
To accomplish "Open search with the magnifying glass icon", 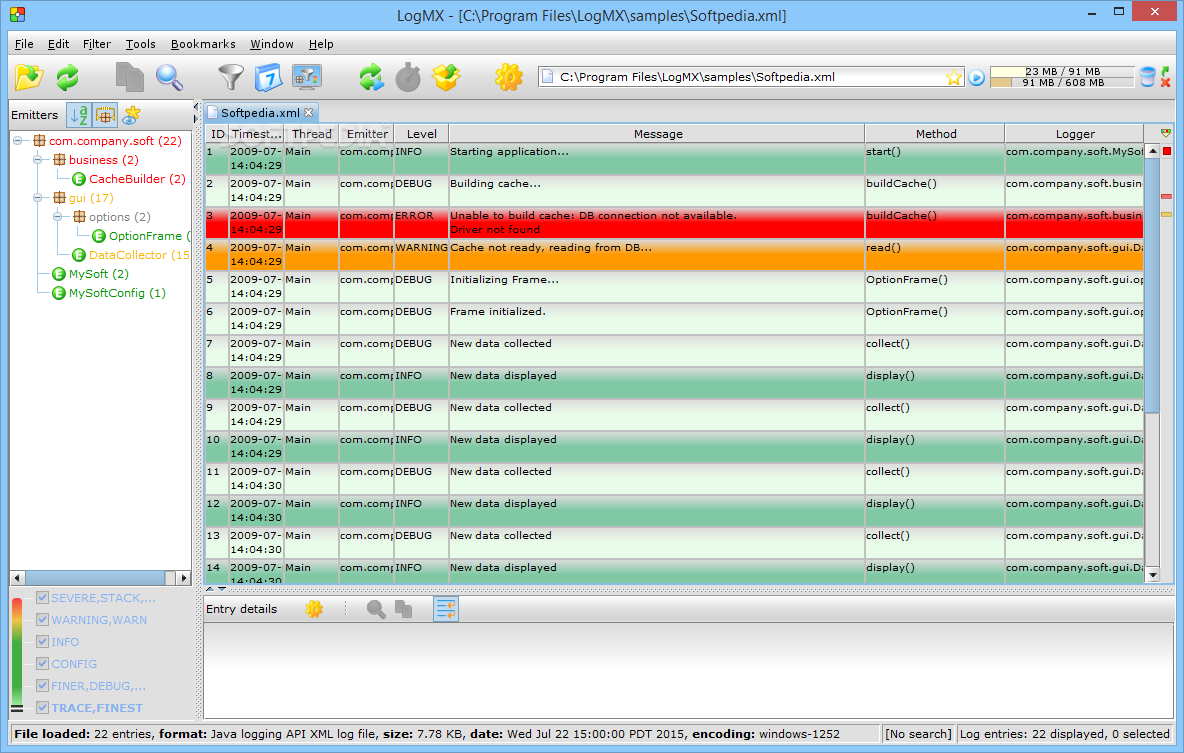I will pos(169,77).
